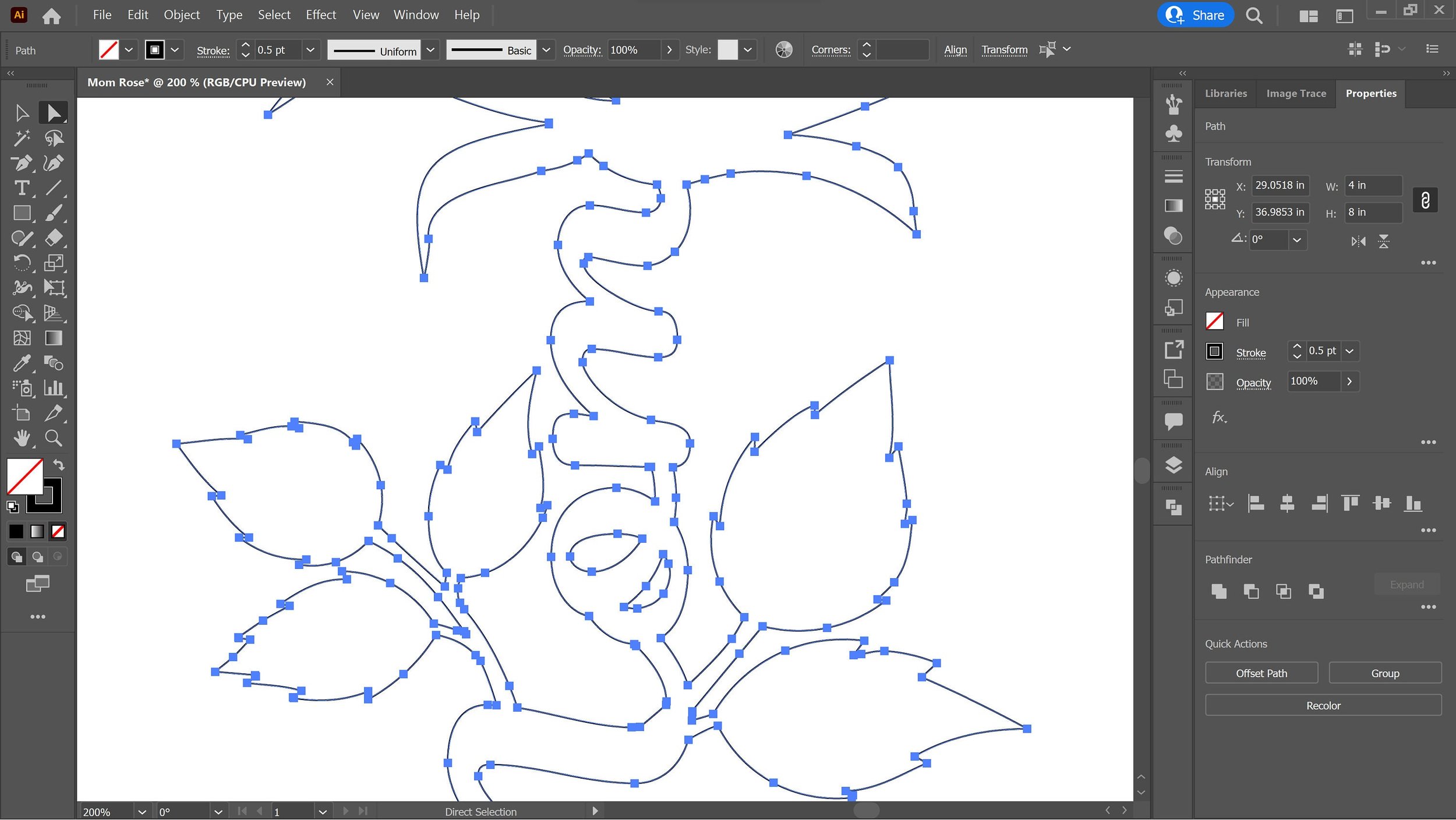1456x820 pixels.
Task: Open the Effect menu
Action: [321, 15]
